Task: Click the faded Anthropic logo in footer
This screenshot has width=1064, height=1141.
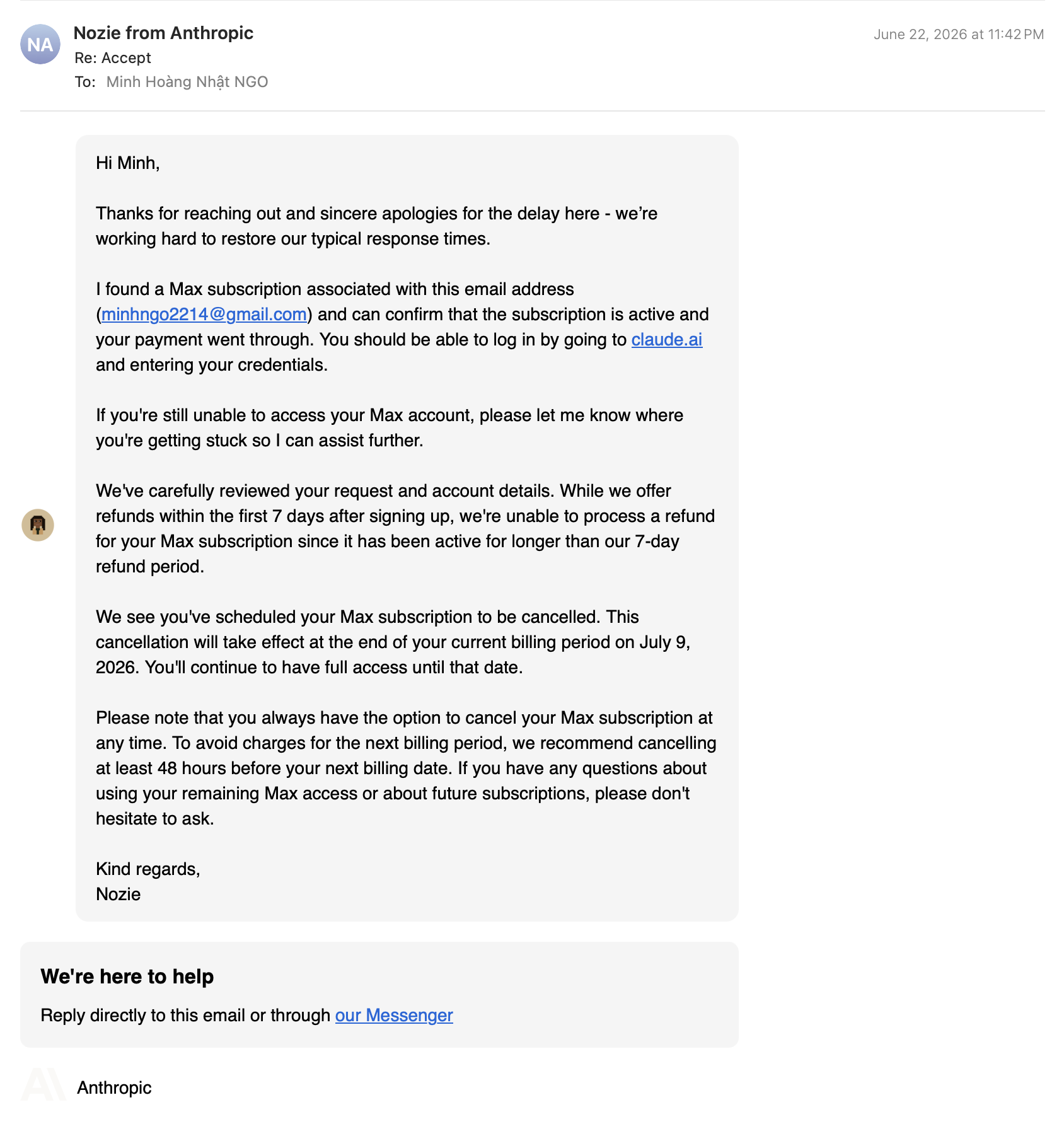Action: click(x=43, y=1084)
